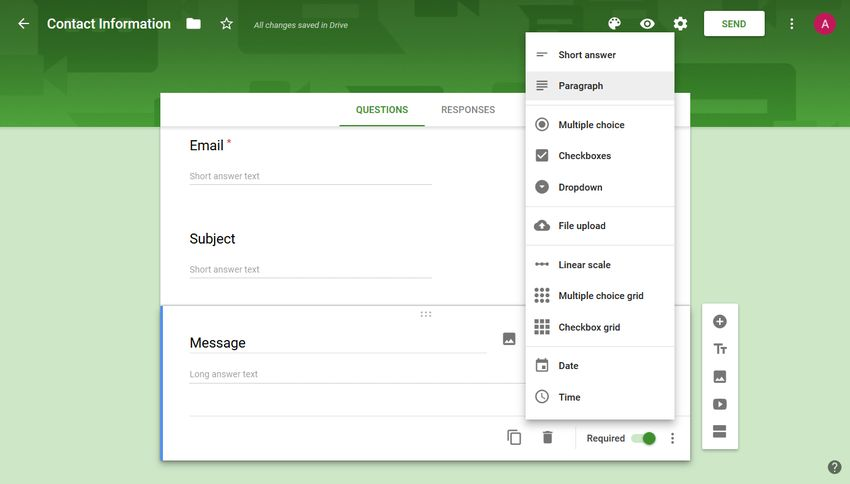Image resolution: width=850 pixels, height=484 pixels.
Task: Preview the form with eye icon
Action: tap(647, 24)
